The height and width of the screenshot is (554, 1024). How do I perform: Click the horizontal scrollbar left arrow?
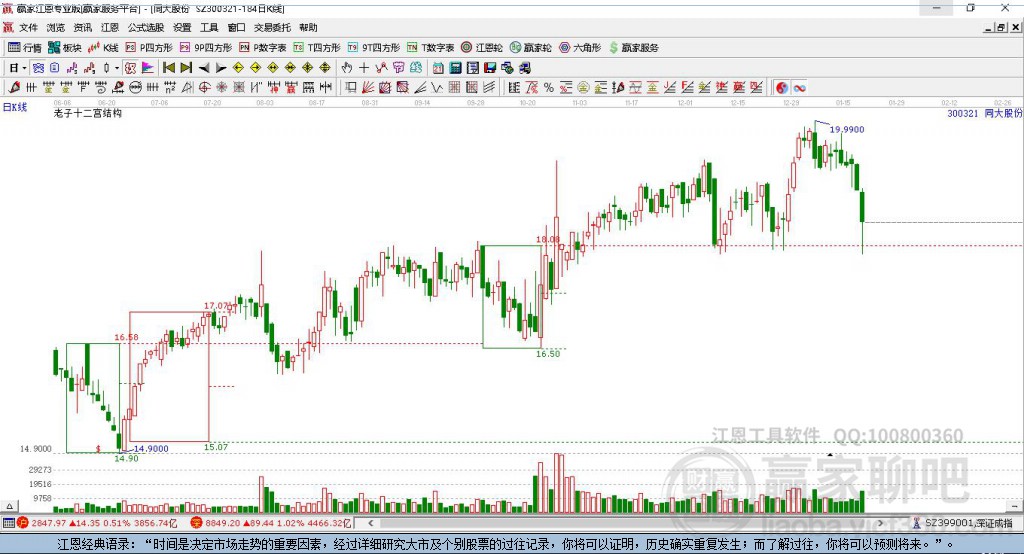[x=370, y=523]
